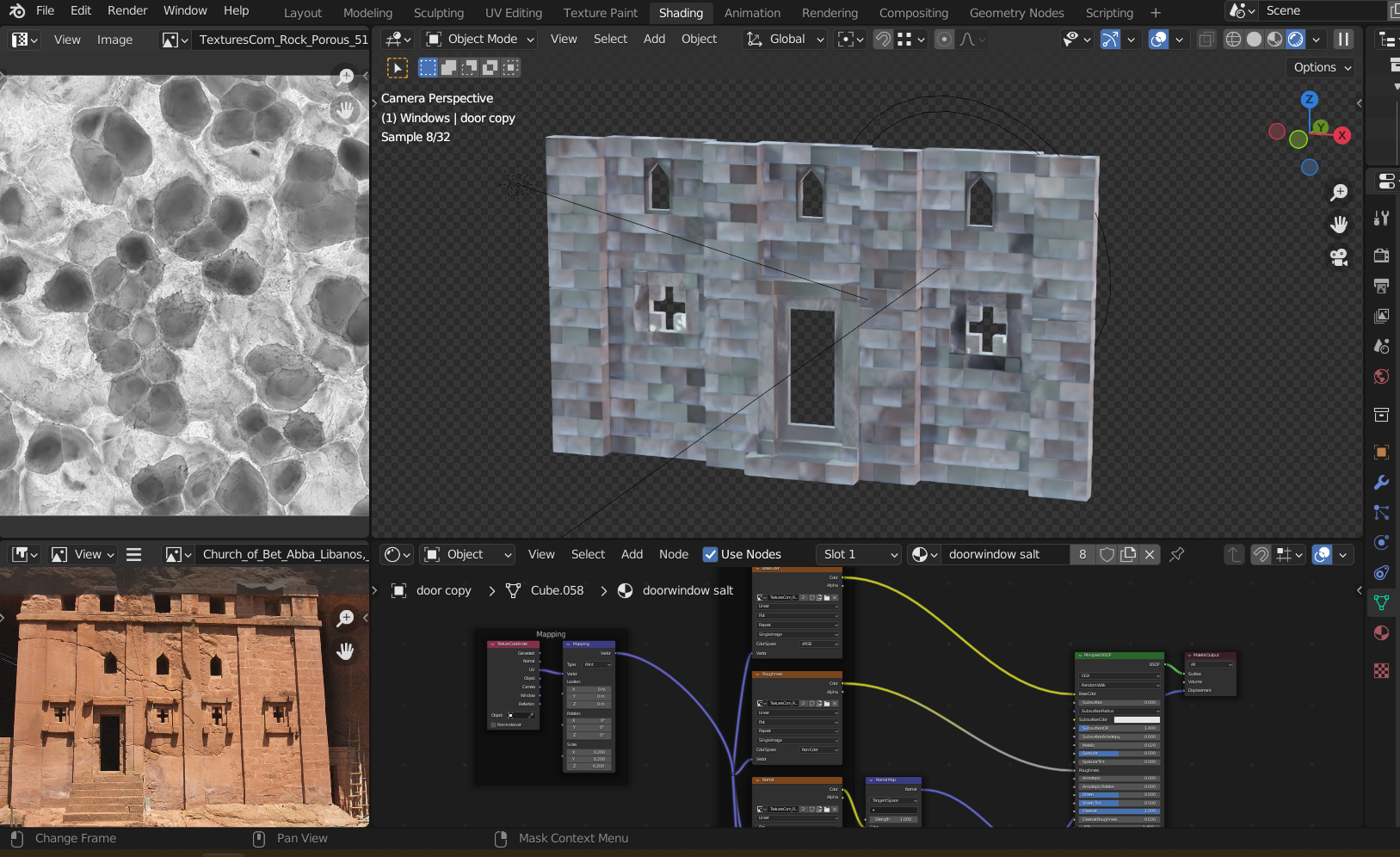The image size is (1400, 857).
Task: Toggle the fake user shield for material
Action: 1107,555
